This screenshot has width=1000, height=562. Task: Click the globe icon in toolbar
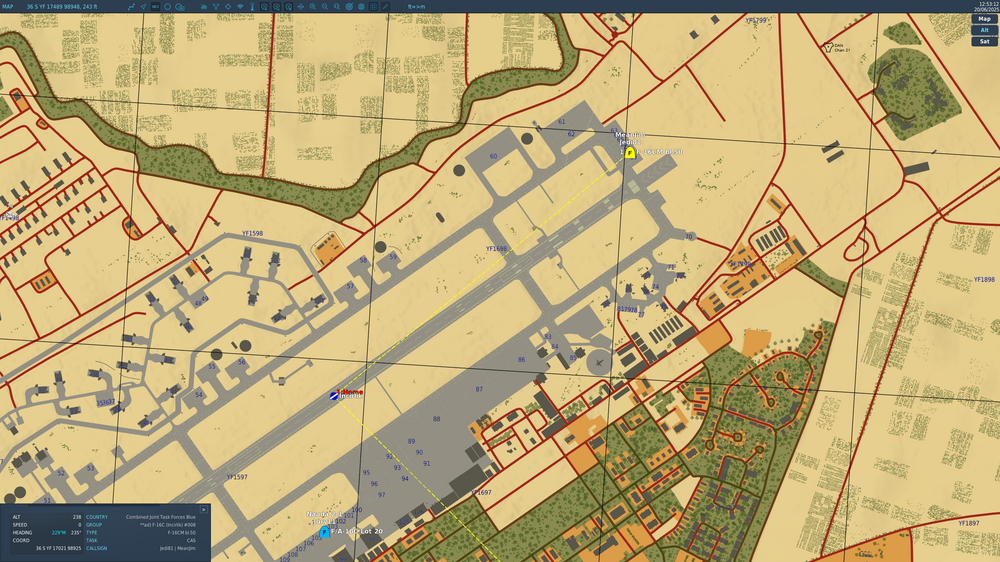click(x=362, y=6)
